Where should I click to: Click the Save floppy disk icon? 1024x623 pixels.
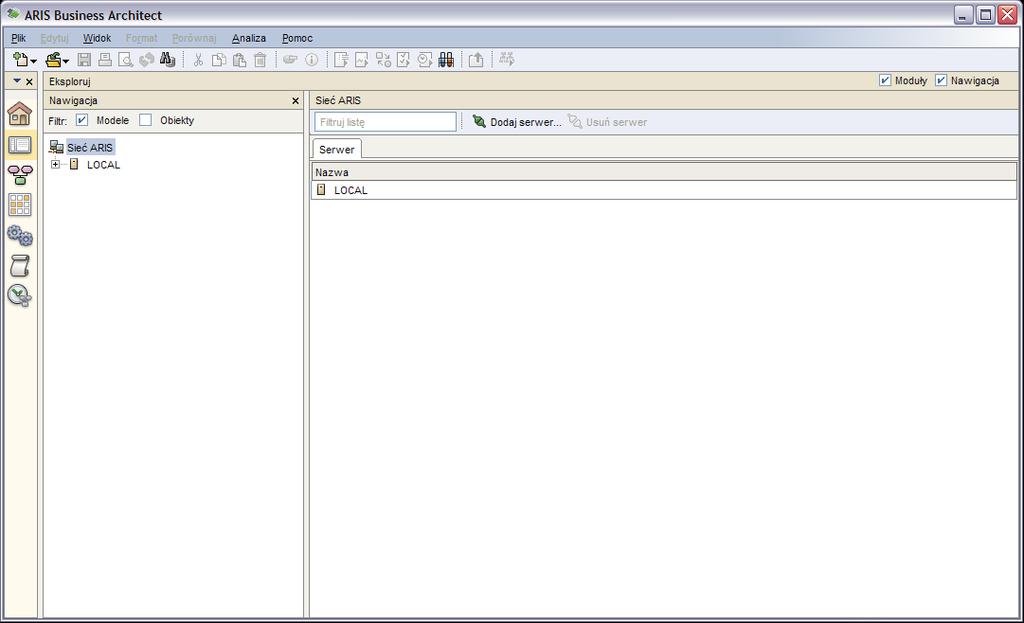tap(84, 60)
